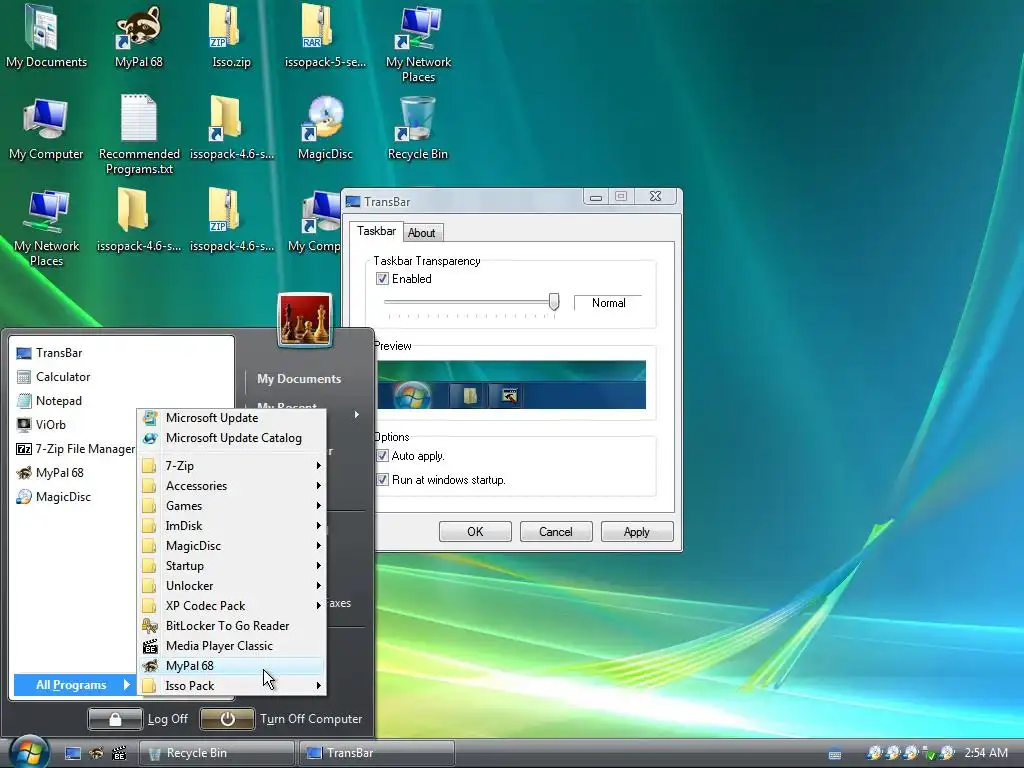This screenshot has height=768, width=1024.
Task: Click the taskbar transparency slider handle
Action: 554,302
